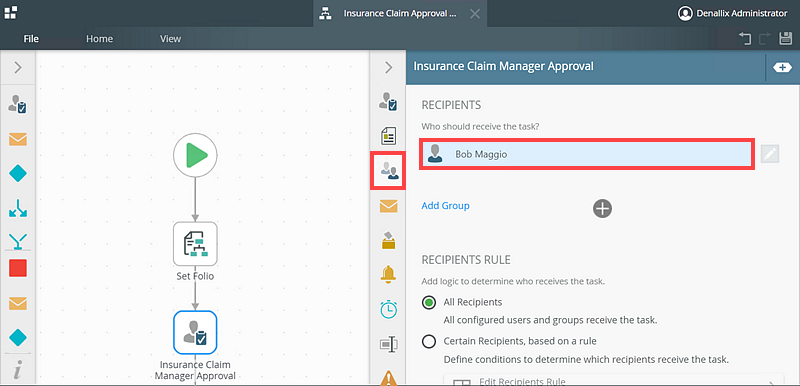Click the Redo arrow icon
Screen dimensions: 800x386
point(765,39)
